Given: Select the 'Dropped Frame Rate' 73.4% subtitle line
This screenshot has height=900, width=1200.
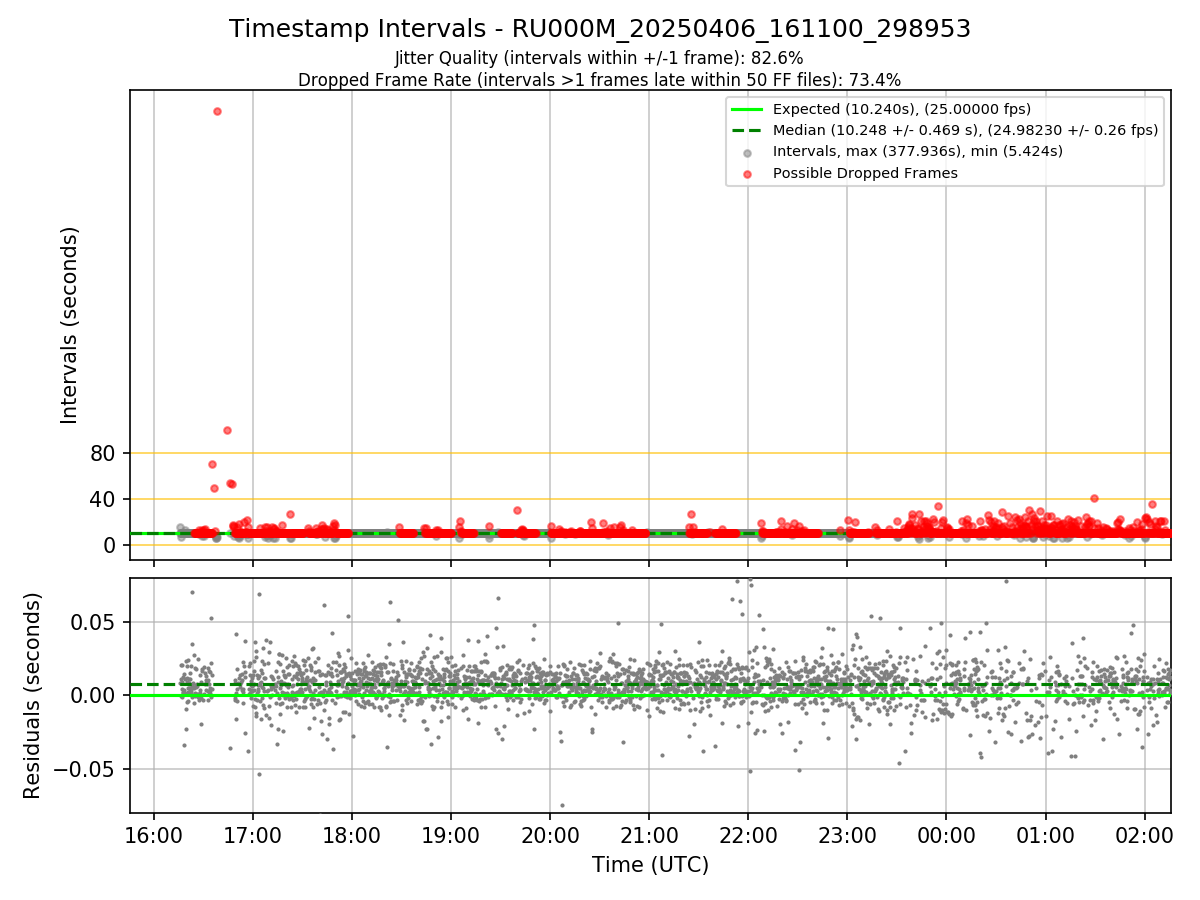Looking at the screenshot, I should click(600, 80).
